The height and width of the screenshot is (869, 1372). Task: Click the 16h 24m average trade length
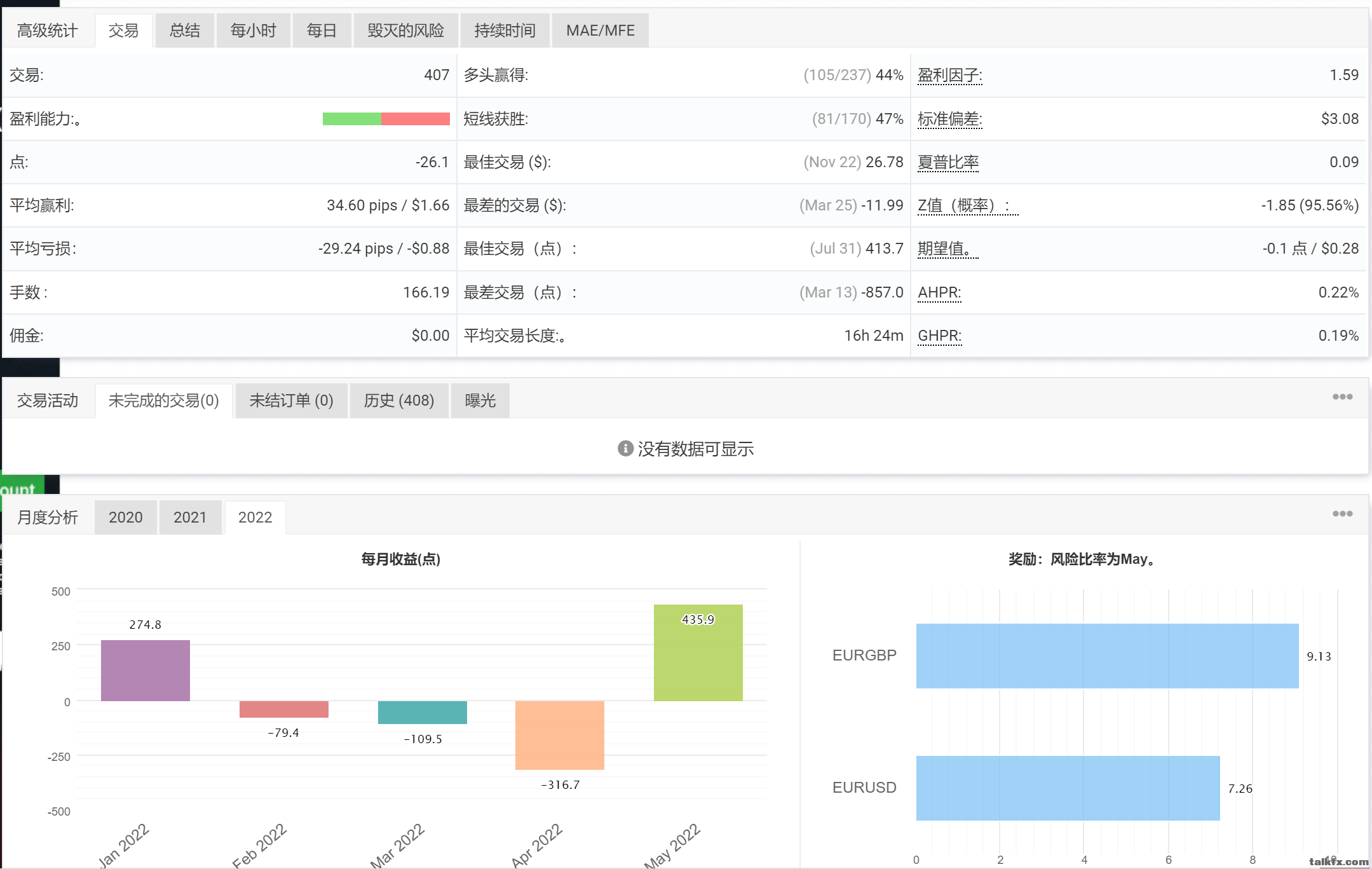pyautogui.click(x=874, y=336)
